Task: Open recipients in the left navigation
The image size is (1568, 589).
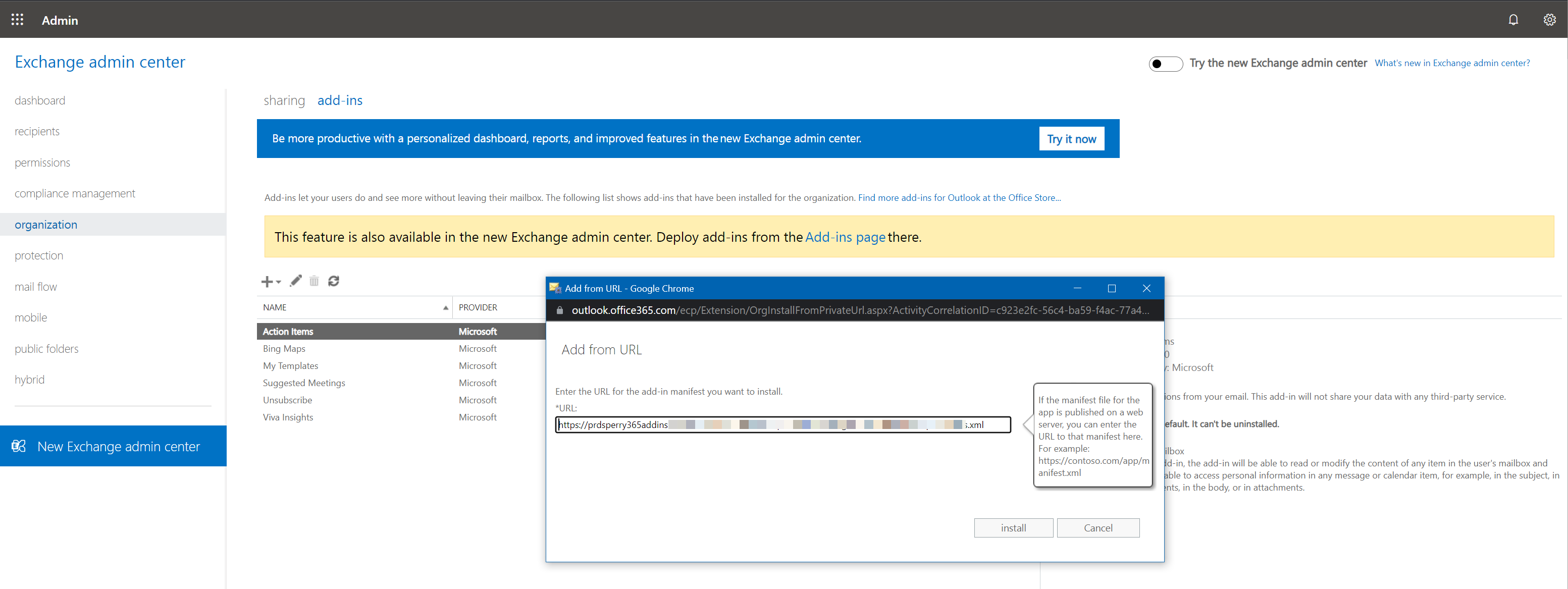Action: [37, 131]
